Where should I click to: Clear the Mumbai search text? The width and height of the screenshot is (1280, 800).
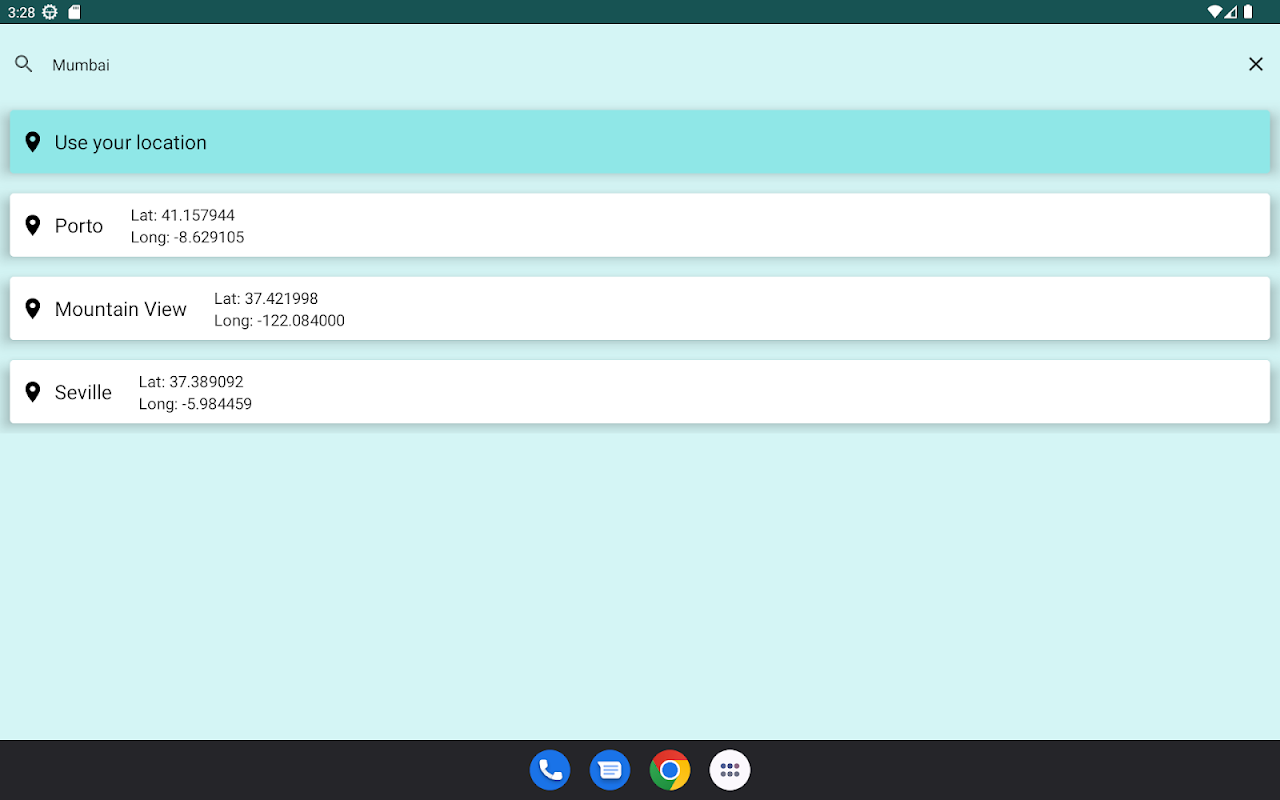[1256, 64]
